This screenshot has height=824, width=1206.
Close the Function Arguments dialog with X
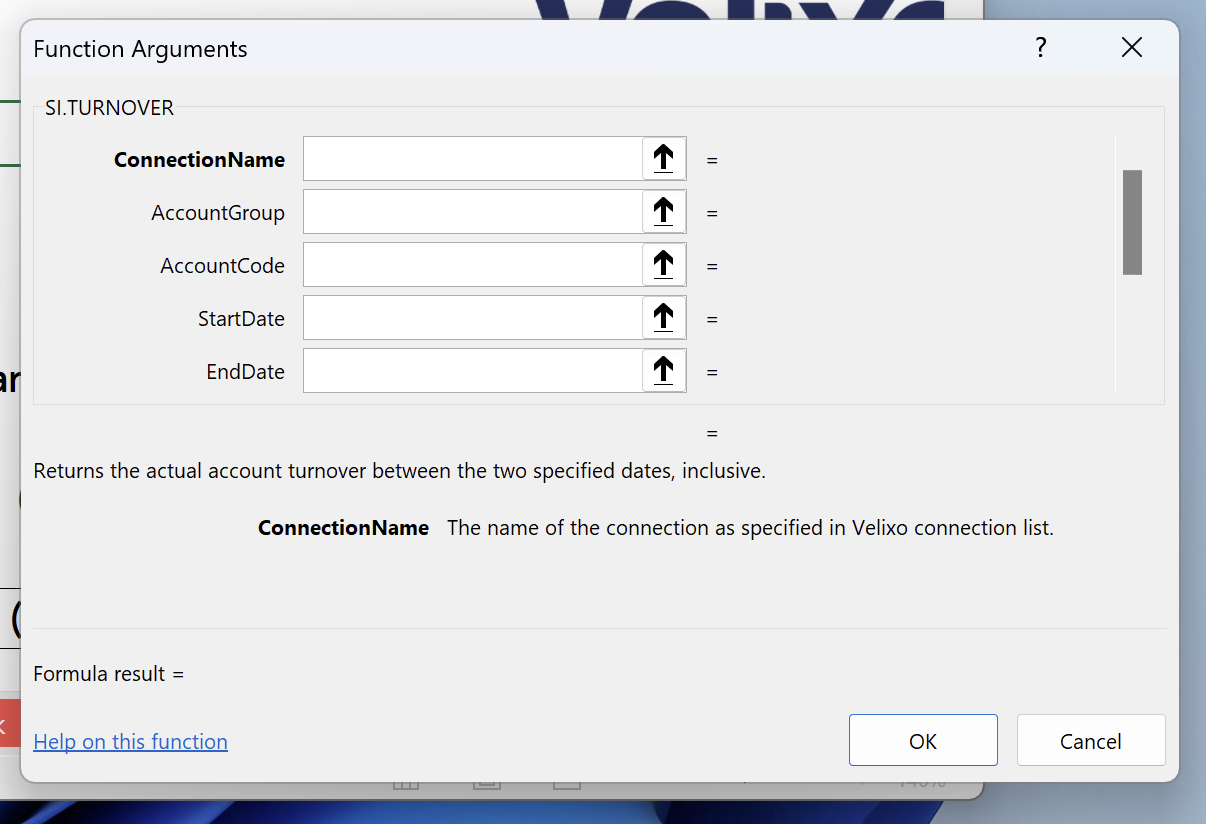(x=1132, y=48)
